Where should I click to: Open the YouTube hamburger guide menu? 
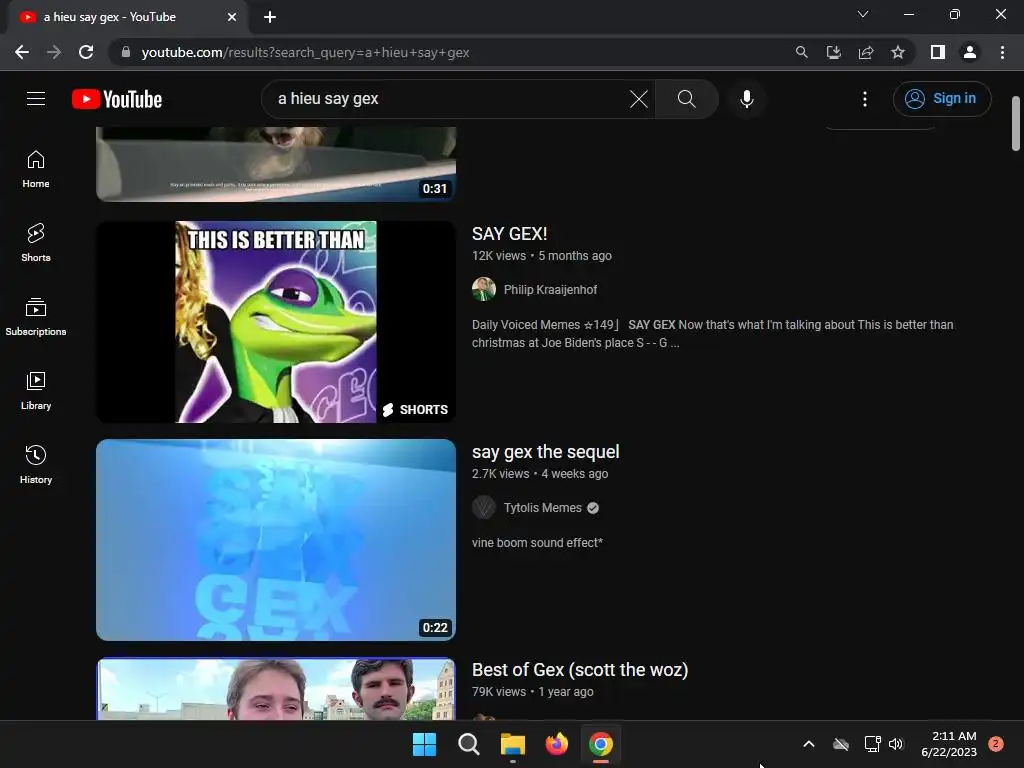(x=36, y=99)
